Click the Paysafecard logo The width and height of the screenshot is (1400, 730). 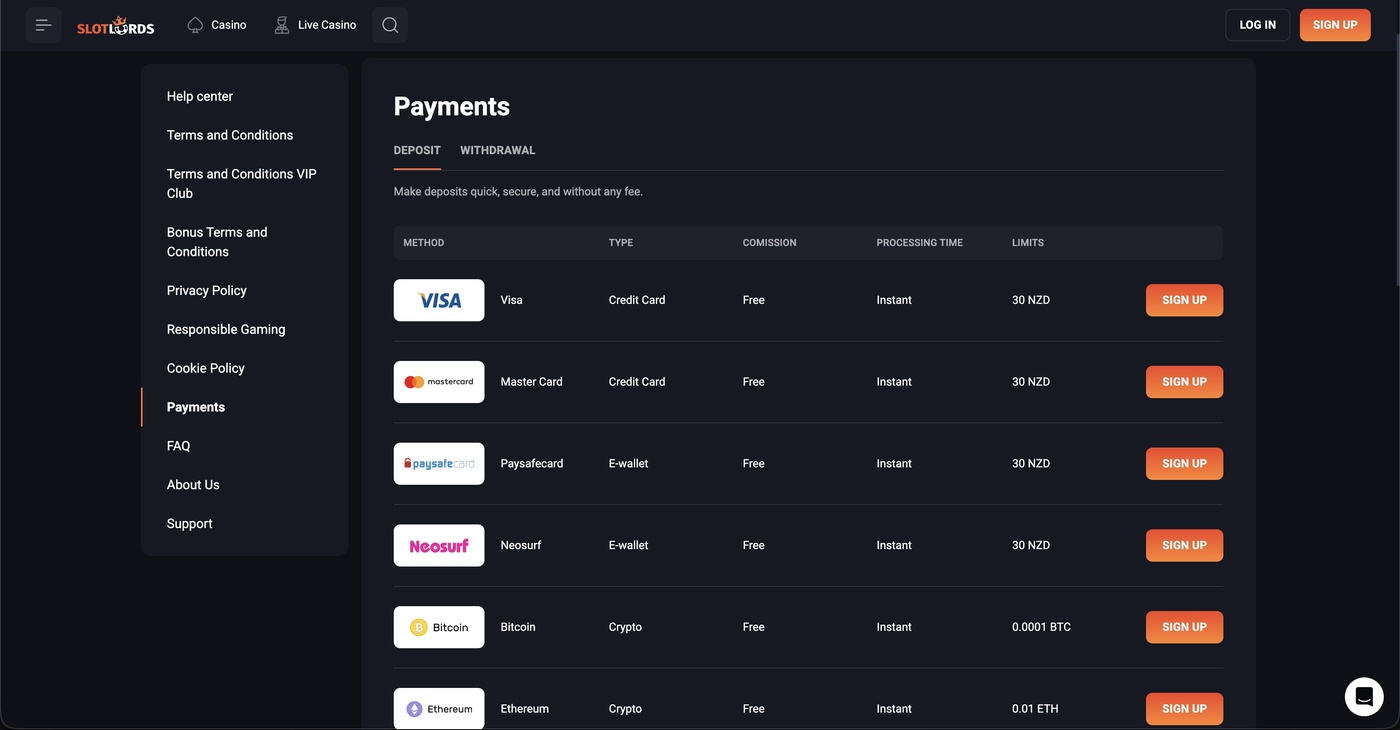pos(439,464)
